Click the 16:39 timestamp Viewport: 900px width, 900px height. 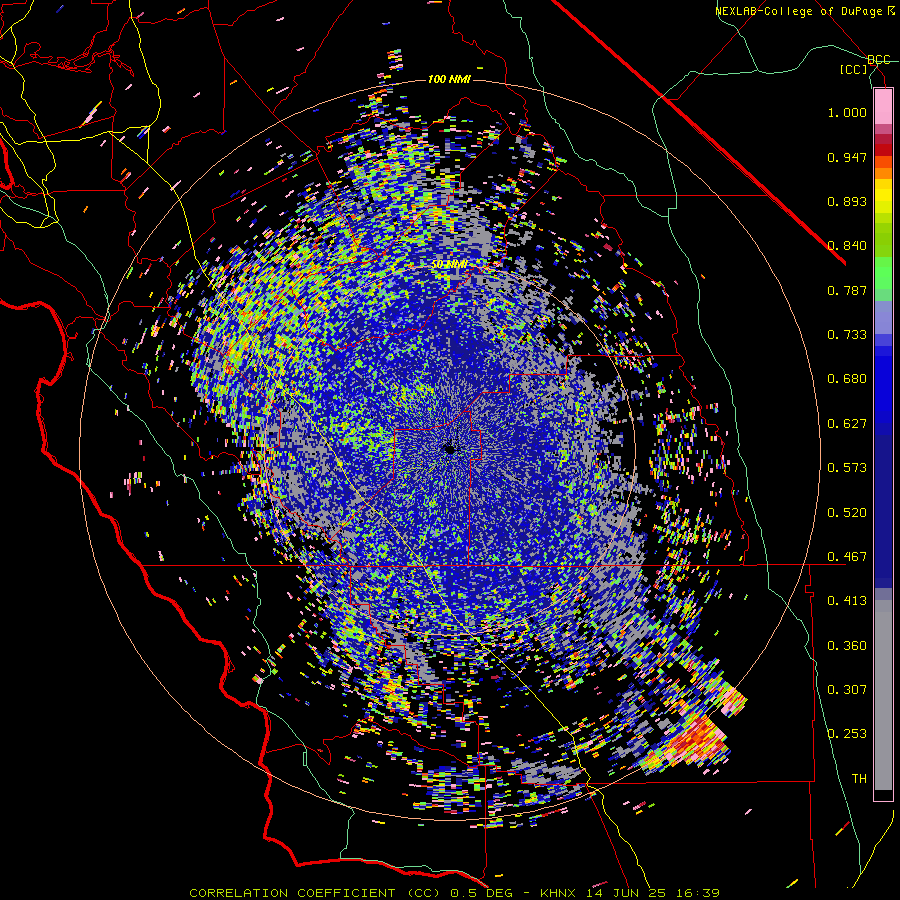[699, 893]
